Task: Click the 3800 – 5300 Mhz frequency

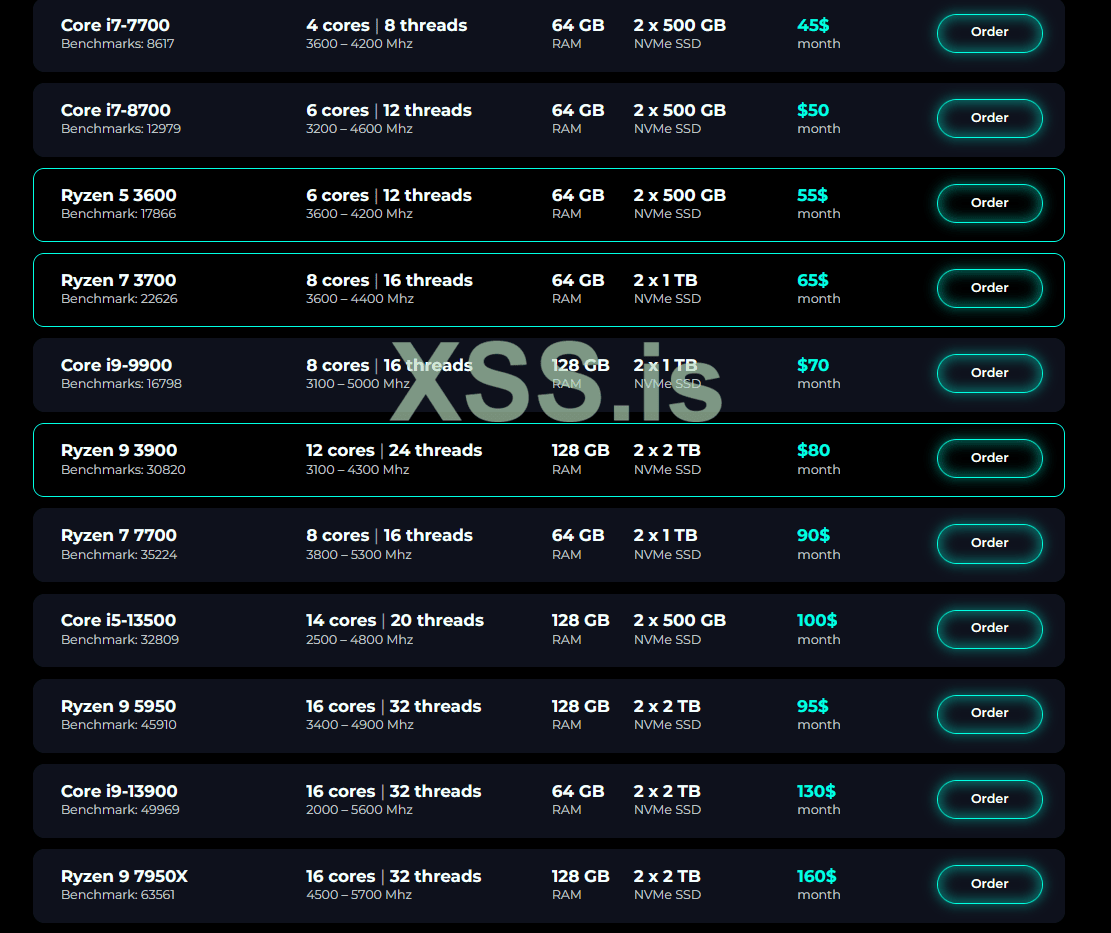Action: (359, 555)
